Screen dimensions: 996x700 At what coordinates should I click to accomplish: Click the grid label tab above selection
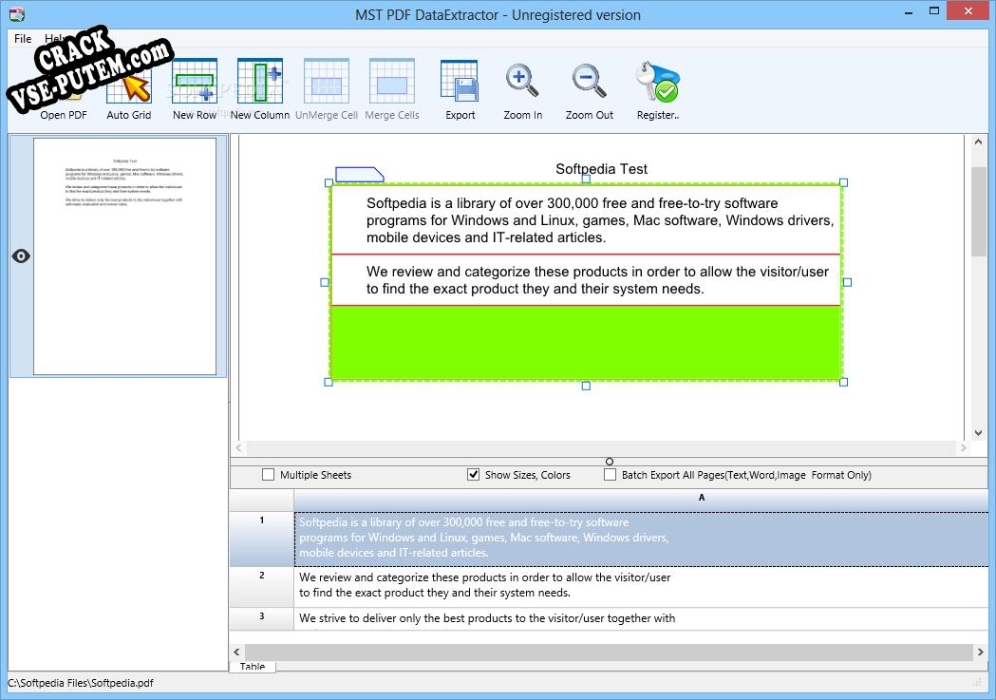pos(360,175)
